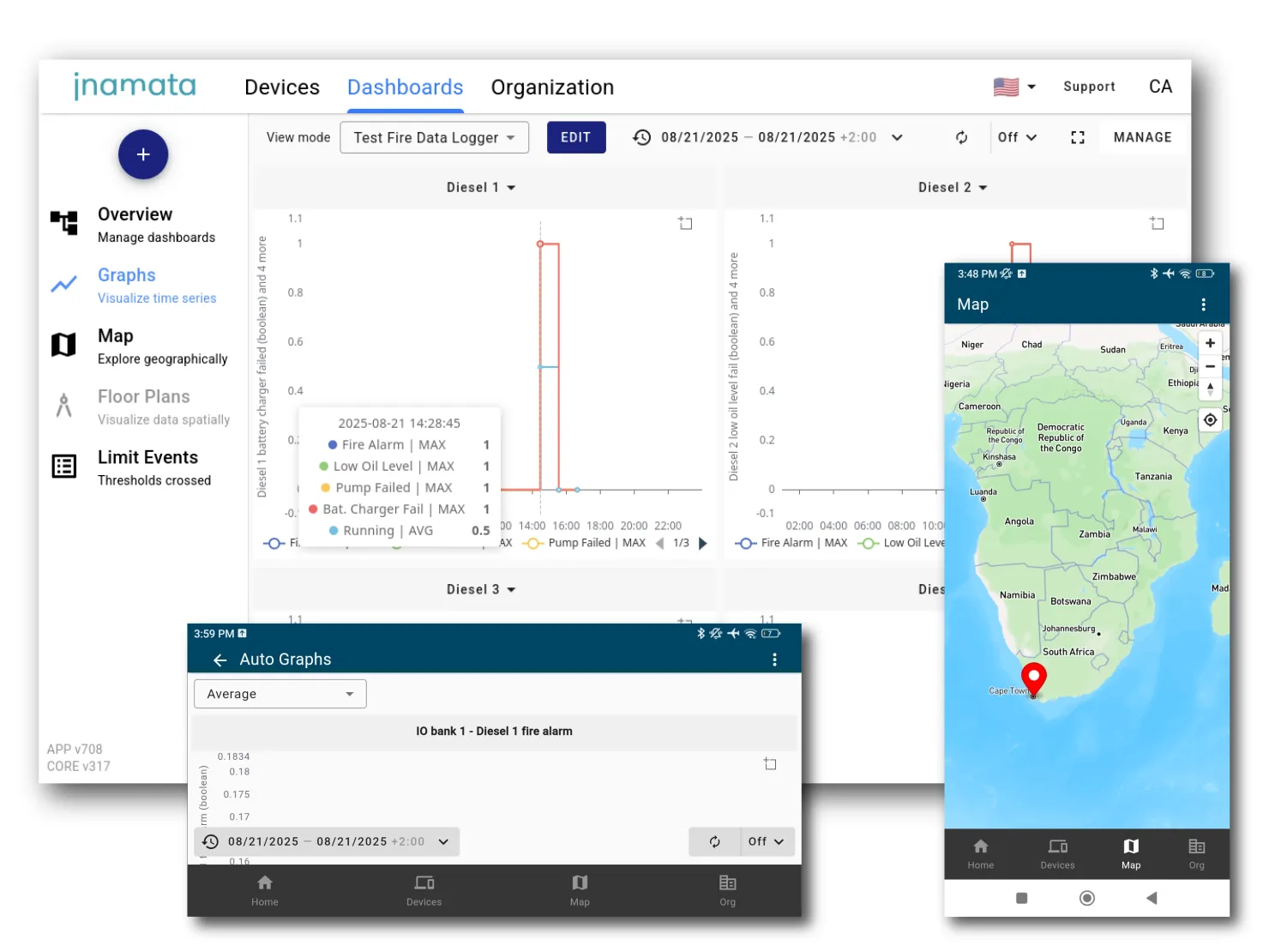Tap Org in Map app bottom bar
The image size is (1263, 952).
click(1197, 854)
